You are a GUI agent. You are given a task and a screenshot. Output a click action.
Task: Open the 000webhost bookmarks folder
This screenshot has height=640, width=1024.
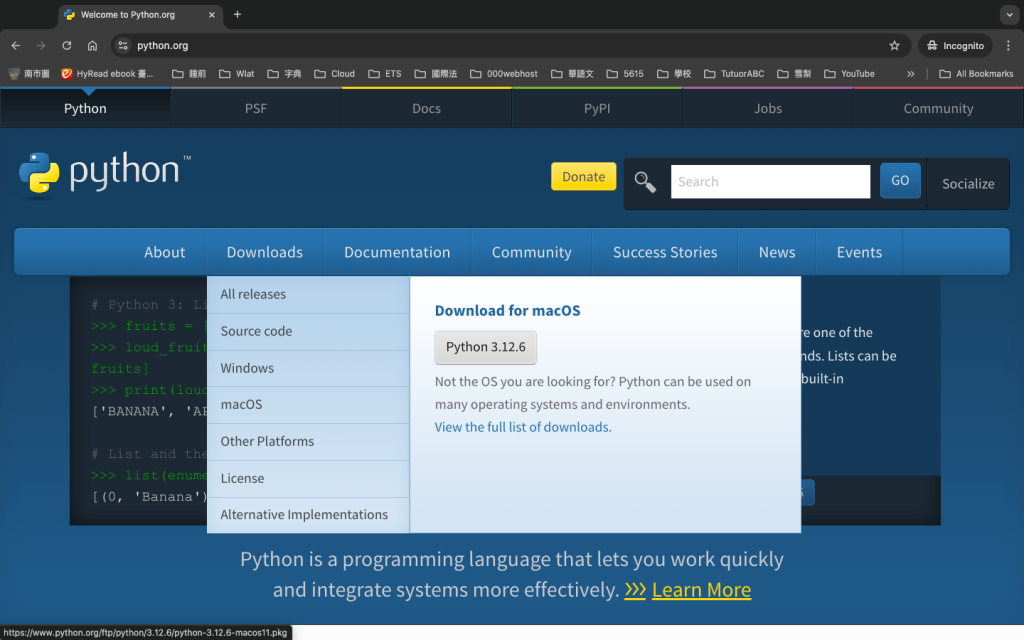coord(504,74)
